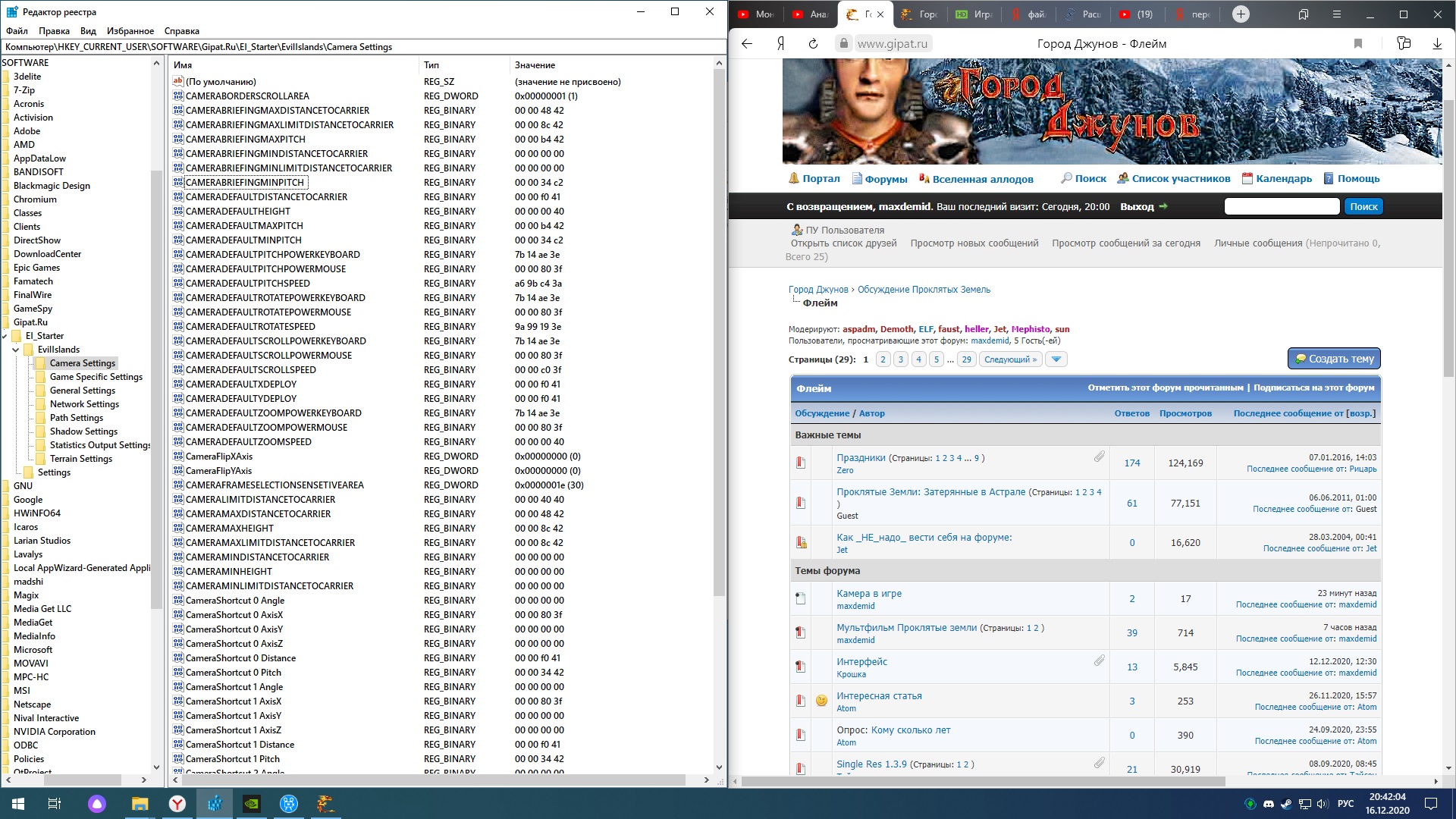Collapse the EI_Starter registry key

5,336
